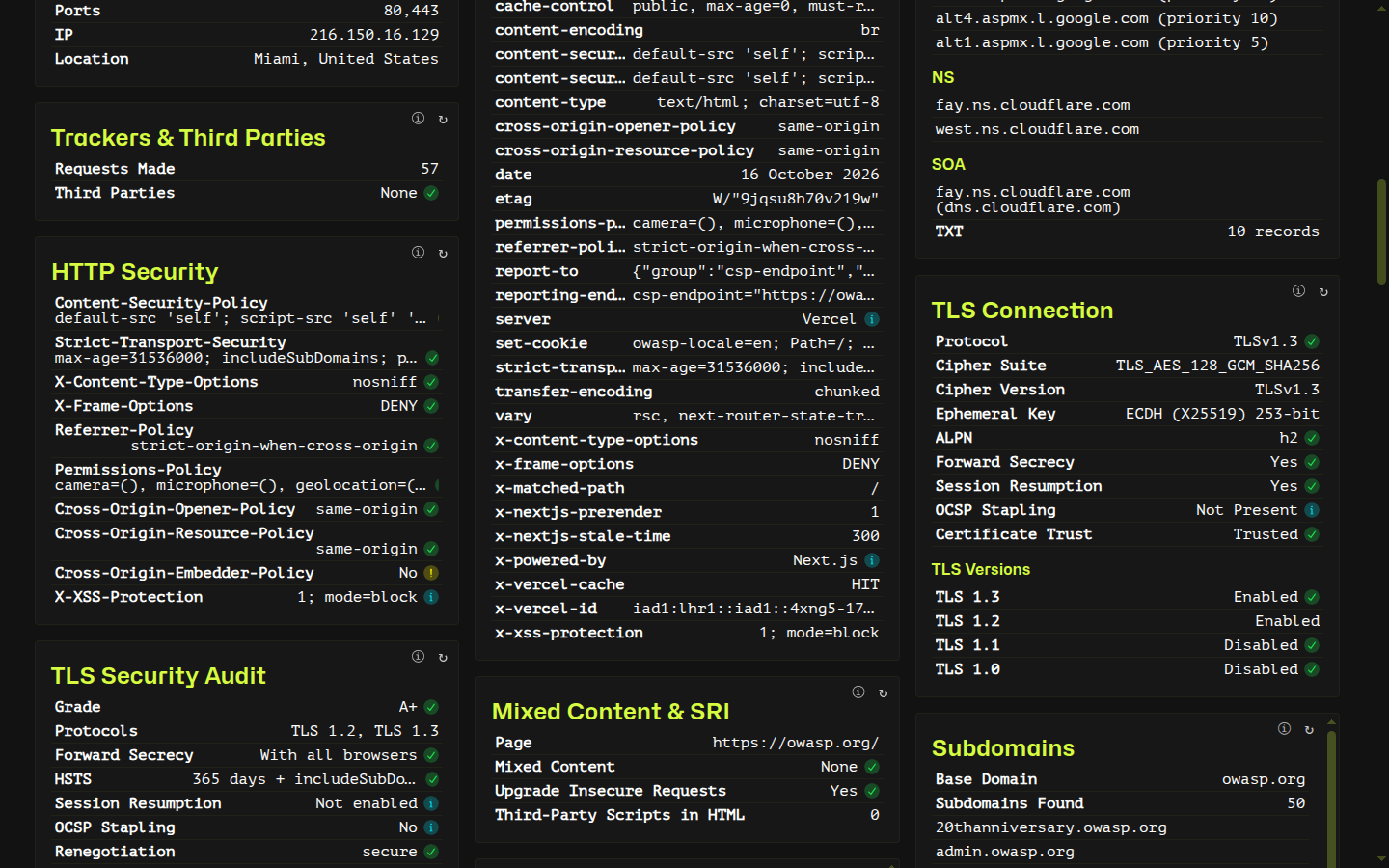The image size is (1389, 868).
Task: Refresh the TLS Security Audit card
Action: (443, 658)
